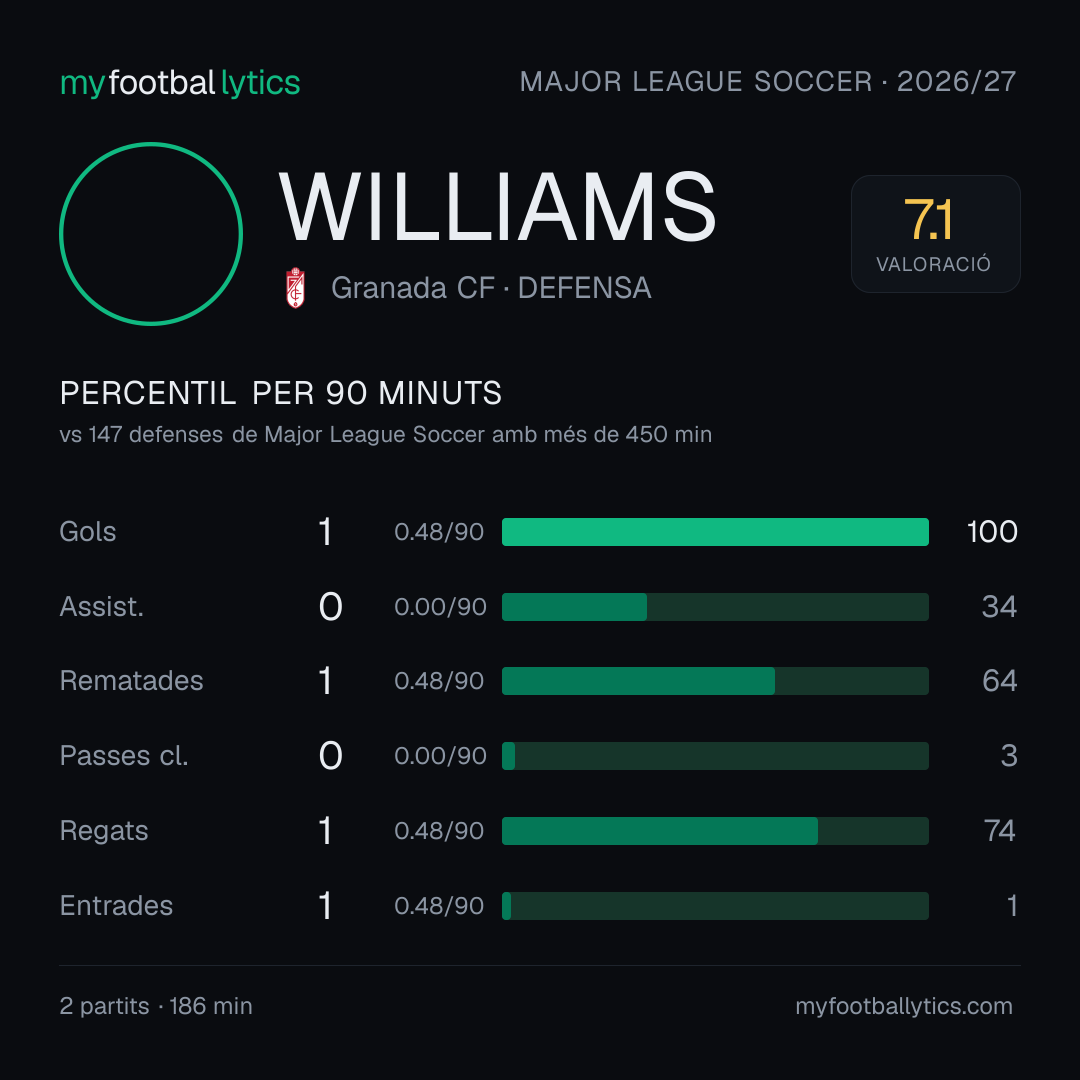Image resolution: width=1080 pixels, height=1080 pixels.
Task: Click the Regats percentile bar
Action: tap(715, 831)
